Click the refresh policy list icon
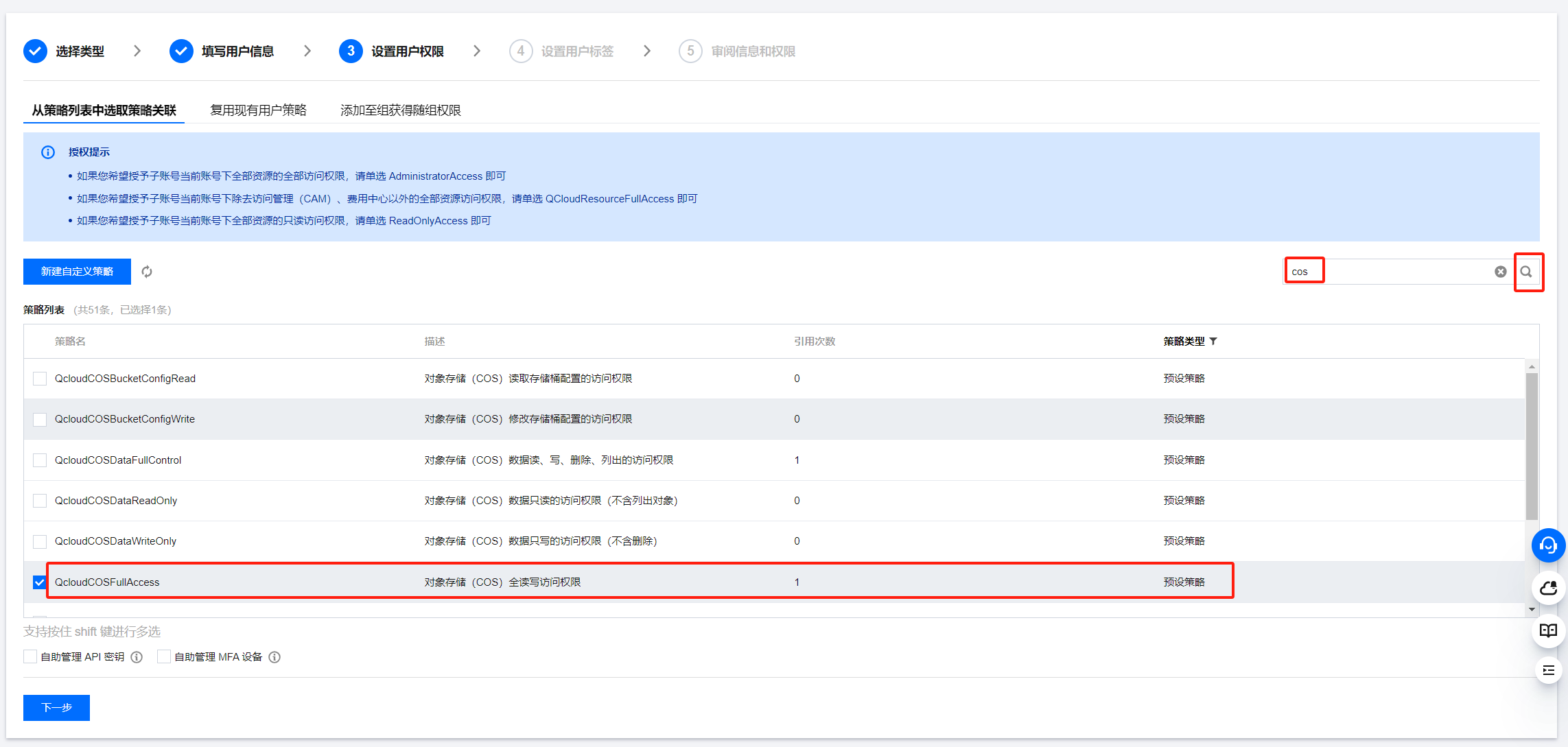 tap(147, 272)
